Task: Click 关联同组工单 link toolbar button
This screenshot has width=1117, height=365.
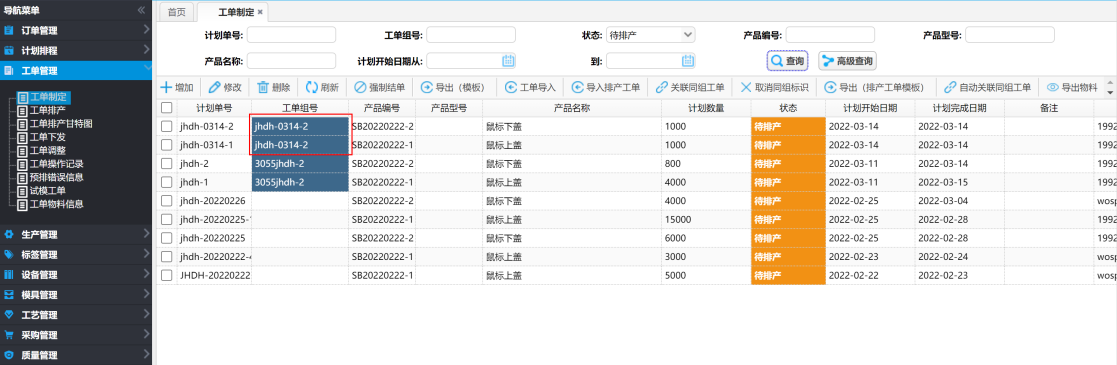Action: pos(690,88)
